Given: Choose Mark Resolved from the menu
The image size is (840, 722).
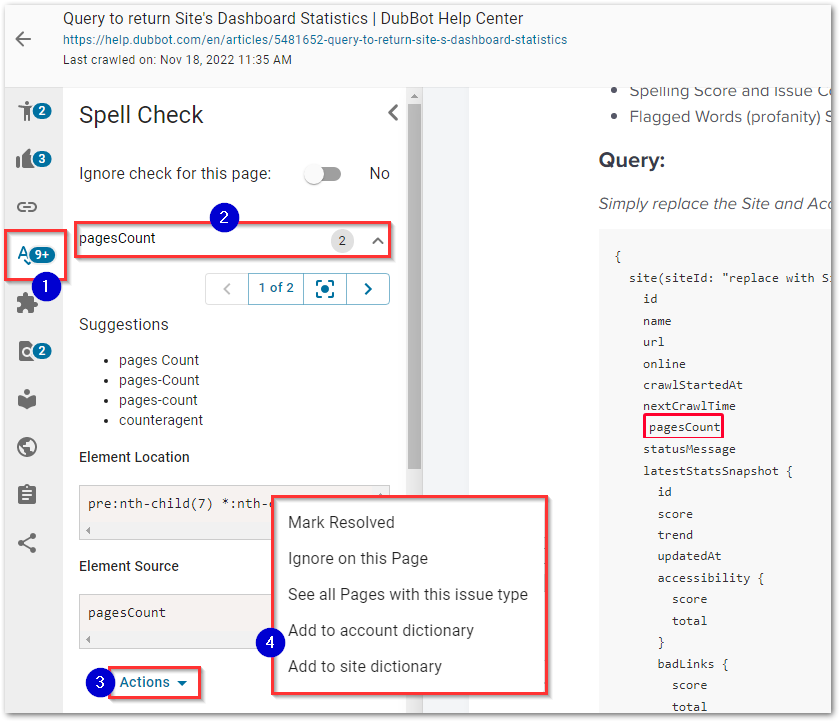Looking at the screenshot, I should 341,522.
